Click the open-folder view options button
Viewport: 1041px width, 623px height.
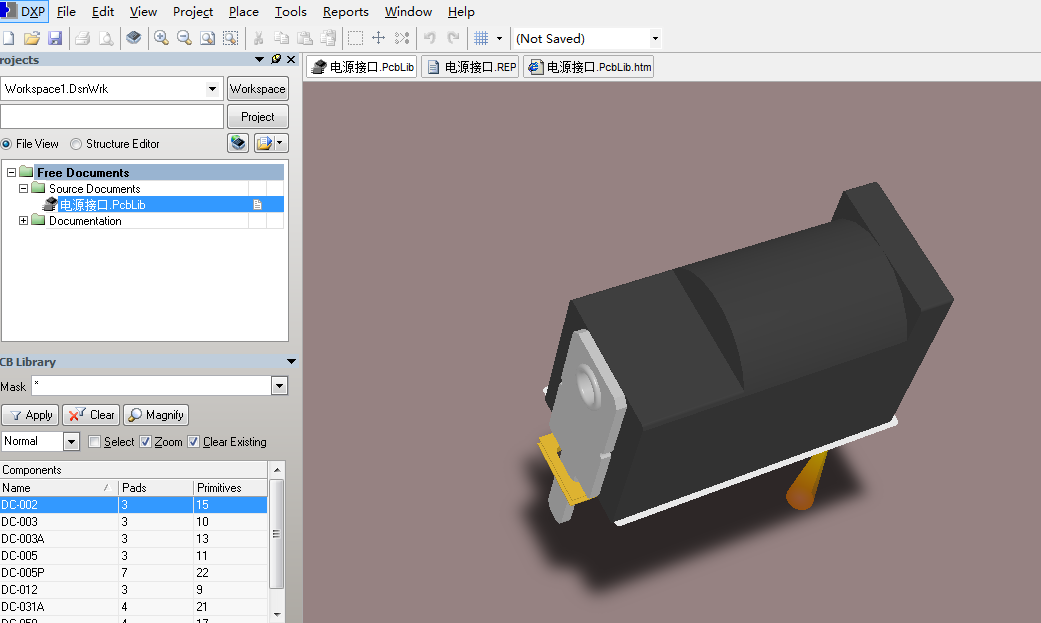coord(271,143)
